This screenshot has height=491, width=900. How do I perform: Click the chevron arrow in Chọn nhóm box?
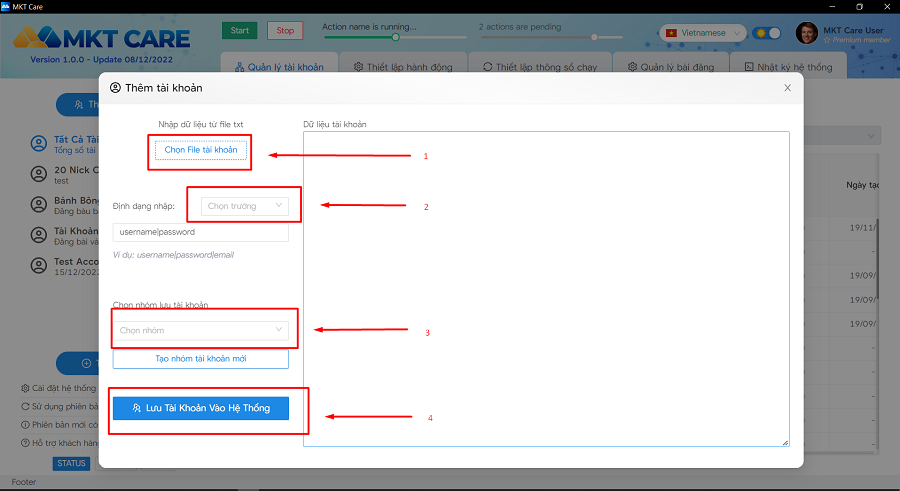279,330
